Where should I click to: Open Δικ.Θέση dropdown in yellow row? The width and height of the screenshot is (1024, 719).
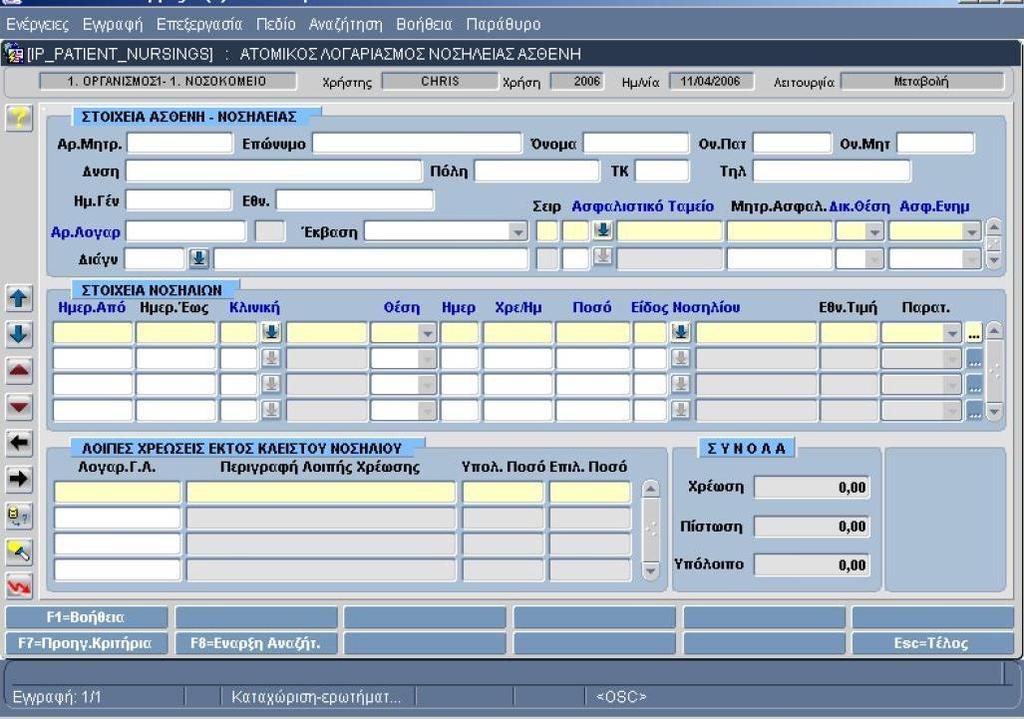(x=874, y=231)
